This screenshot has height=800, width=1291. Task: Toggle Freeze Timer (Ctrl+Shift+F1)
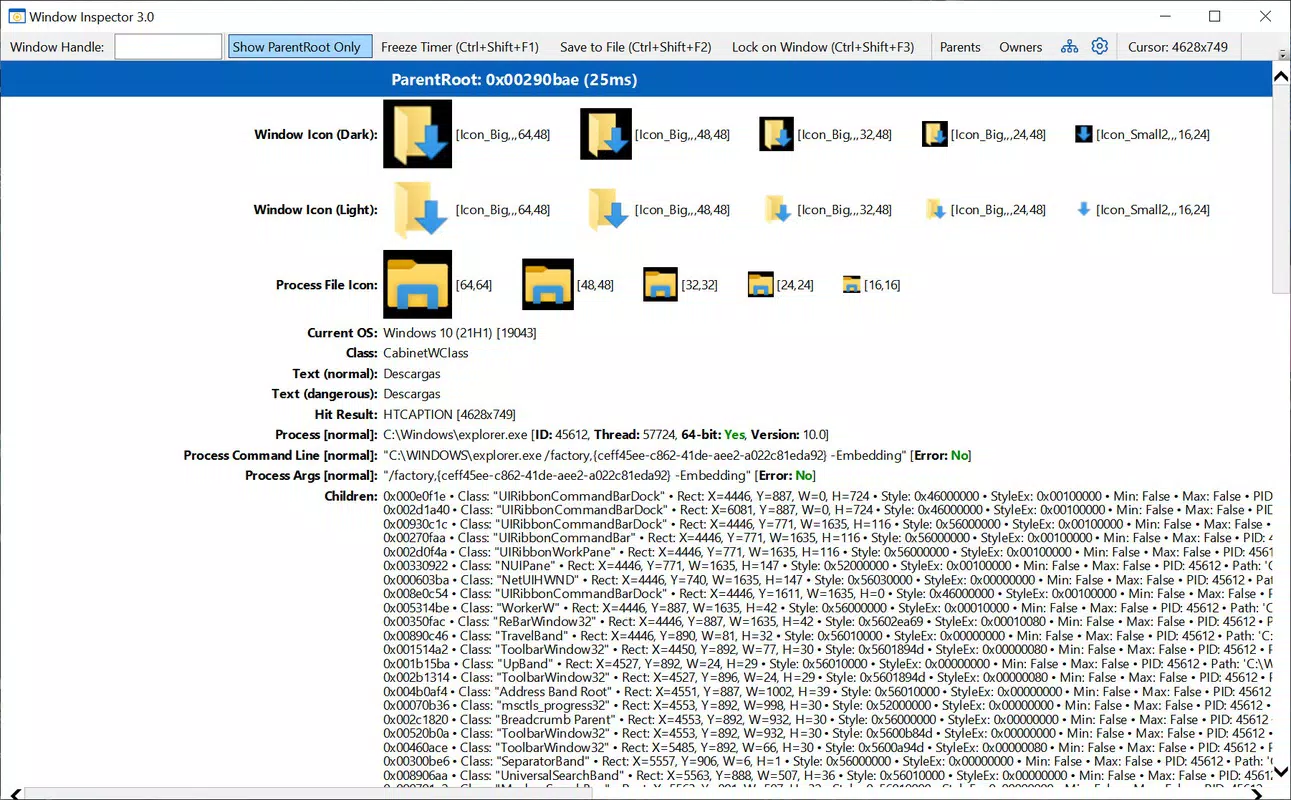point(460,46)
